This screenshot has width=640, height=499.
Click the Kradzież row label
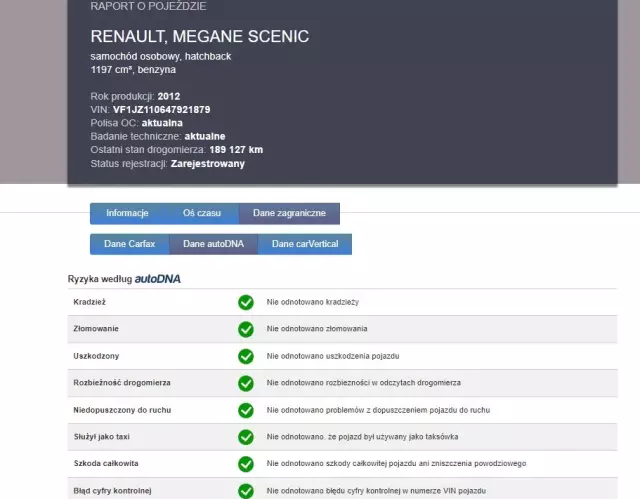click(x=89, y=302)
